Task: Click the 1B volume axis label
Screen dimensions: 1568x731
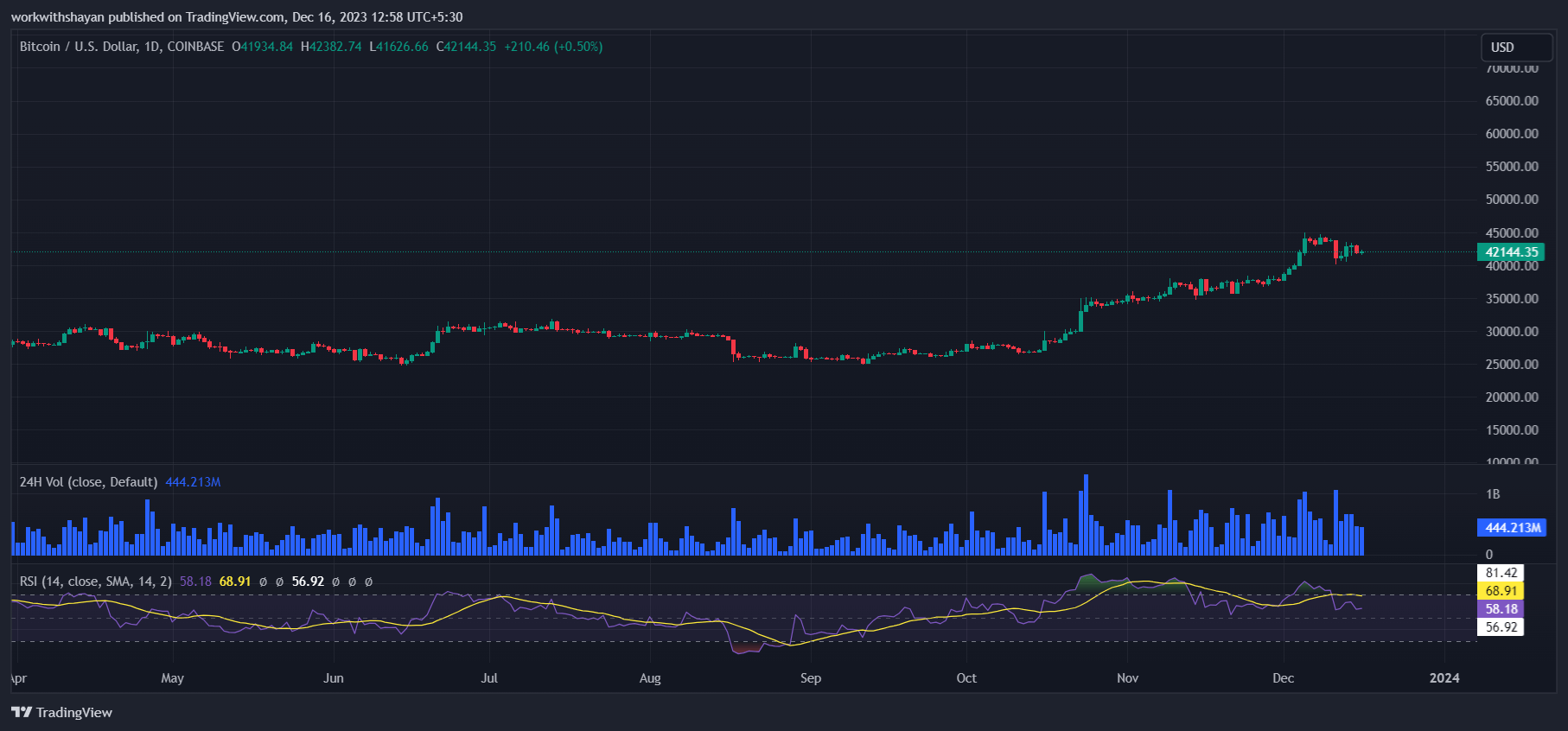Action: coord(1493,494)
